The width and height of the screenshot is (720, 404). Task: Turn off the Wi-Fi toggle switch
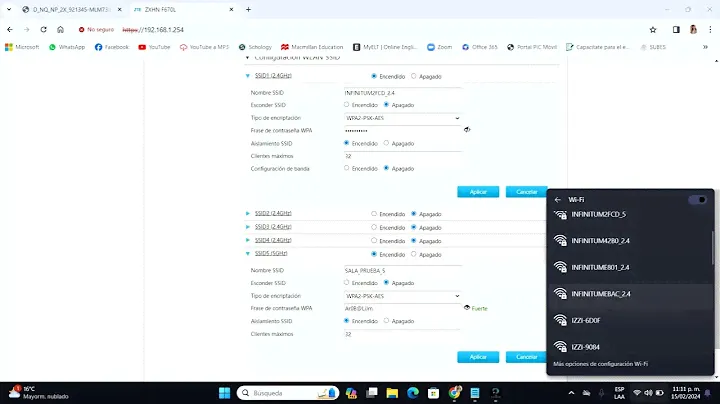click(700, 200)
